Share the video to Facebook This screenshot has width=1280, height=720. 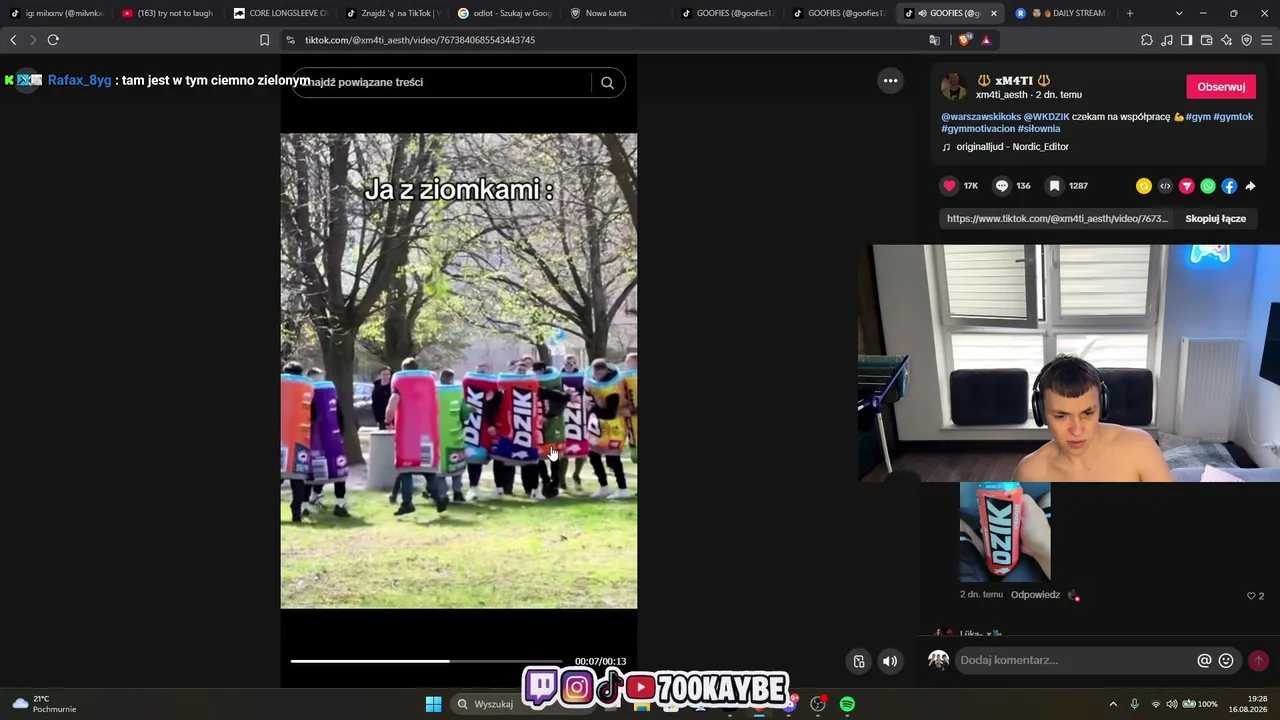click(x=1229, y=186)
